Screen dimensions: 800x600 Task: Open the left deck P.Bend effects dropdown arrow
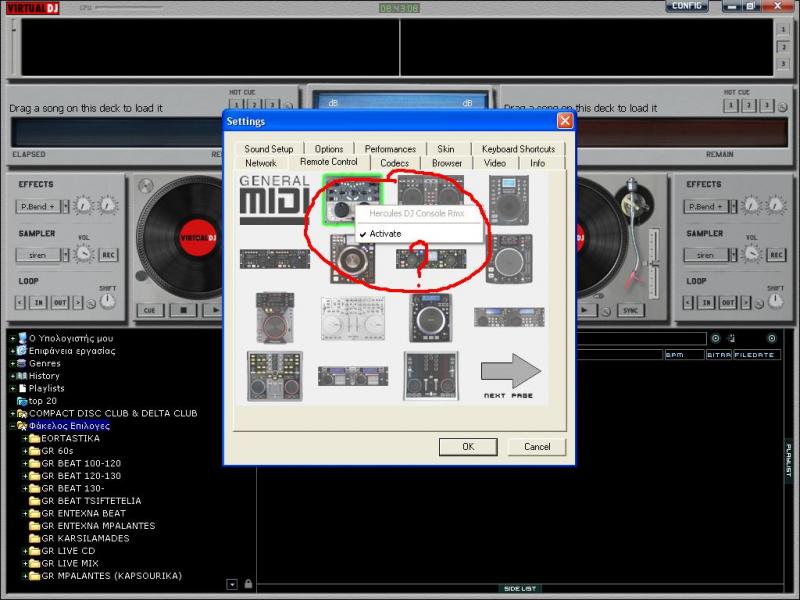(65, 206)
